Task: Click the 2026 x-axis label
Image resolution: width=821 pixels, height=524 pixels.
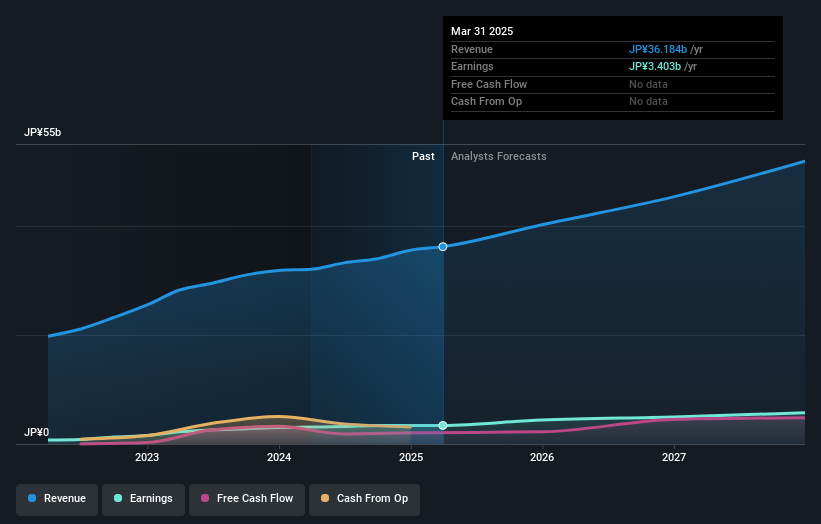Action: coord(542,458)
